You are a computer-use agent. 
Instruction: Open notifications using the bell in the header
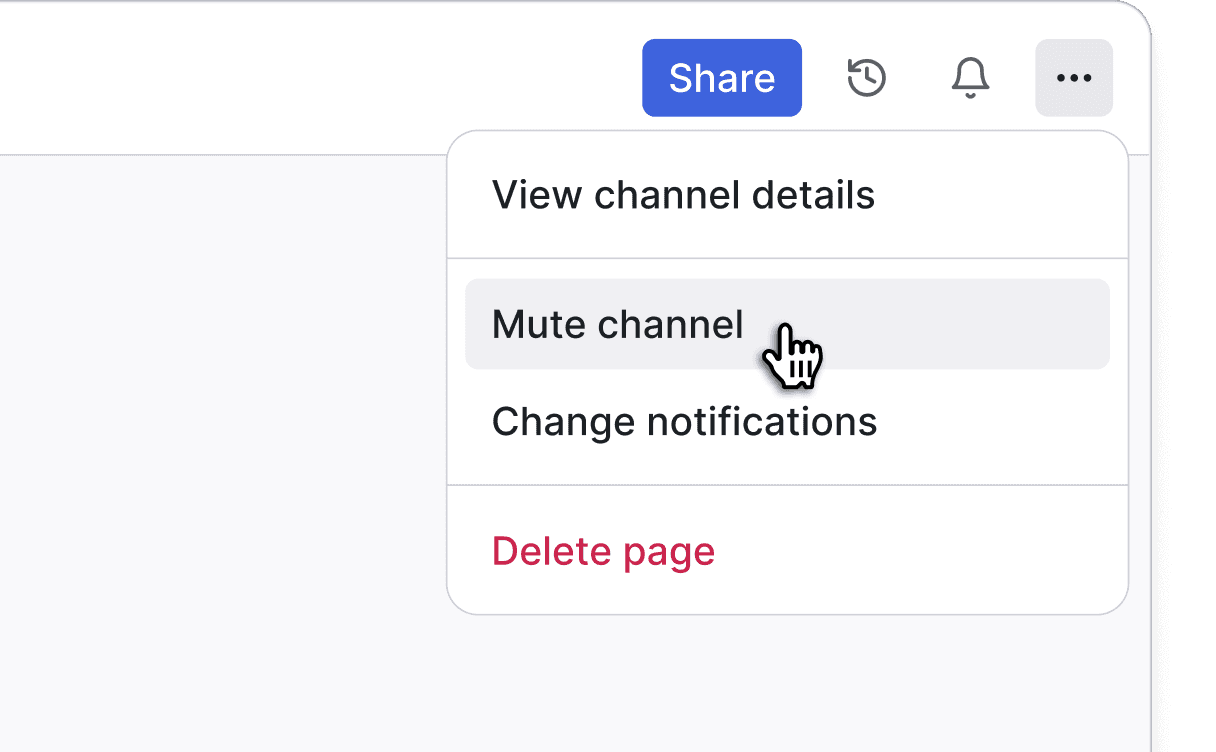pos(970,78)
